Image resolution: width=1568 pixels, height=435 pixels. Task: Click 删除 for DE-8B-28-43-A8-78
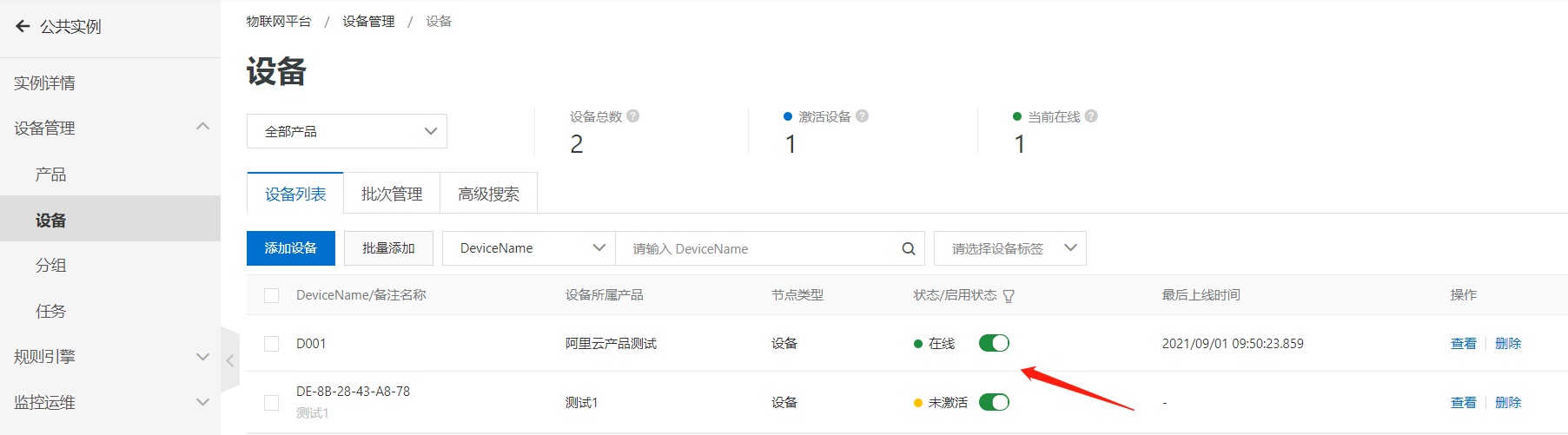pyautogui.click(x=1508, y=403)
